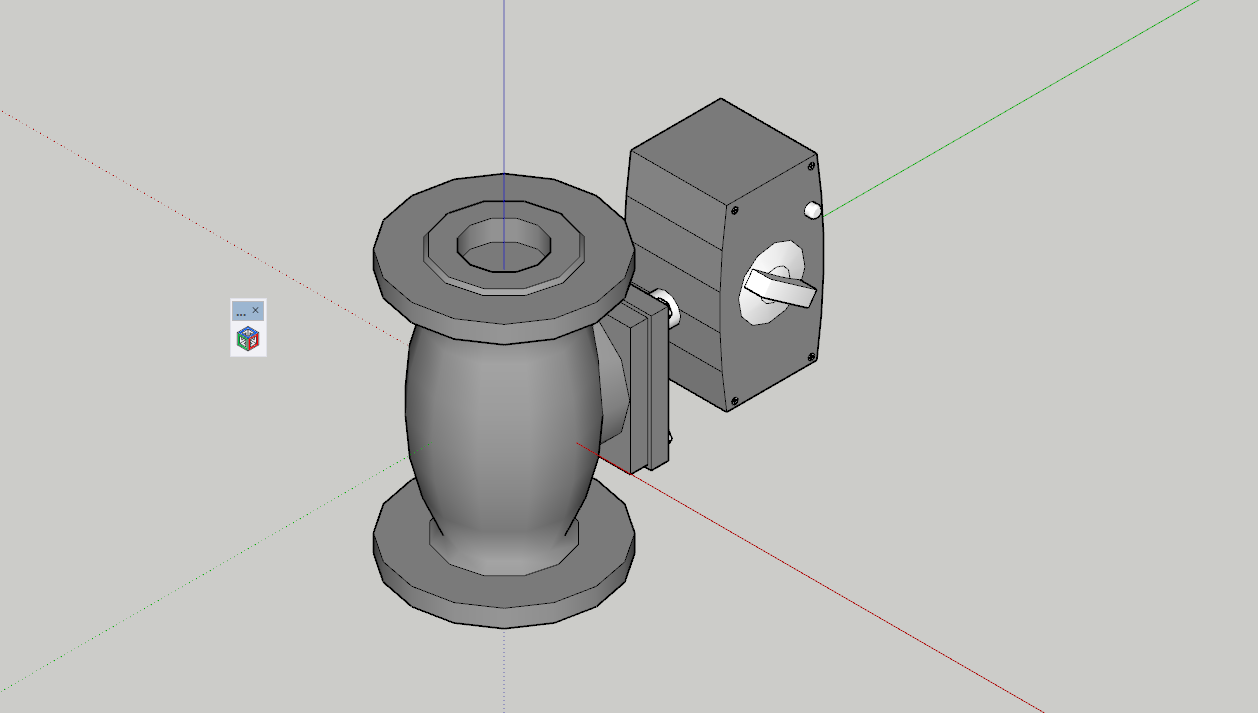Click the colored cube icon in floating toolbar
Image resolution: width=1258 pixels, height=713 pixels.
pyautogui.click(x=248, y=339)
